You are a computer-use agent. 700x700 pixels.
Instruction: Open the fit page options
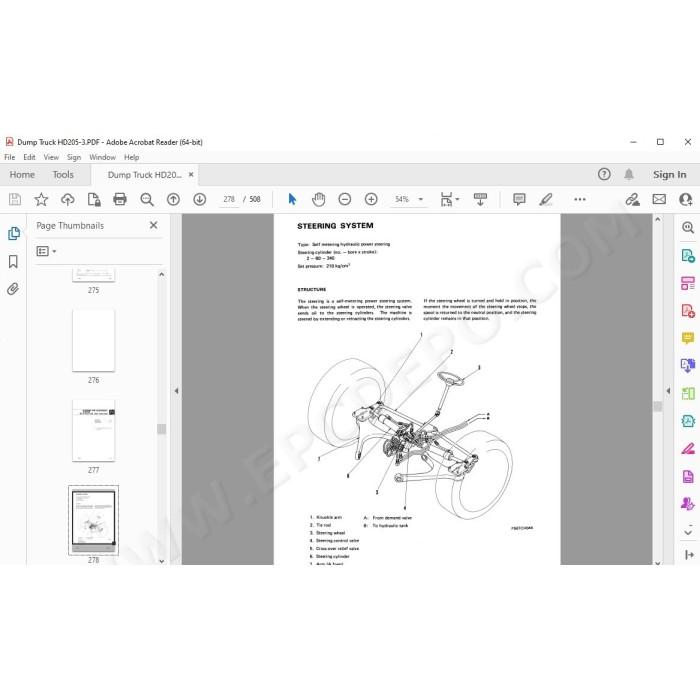pyautogui.click(x=449, y=199)
